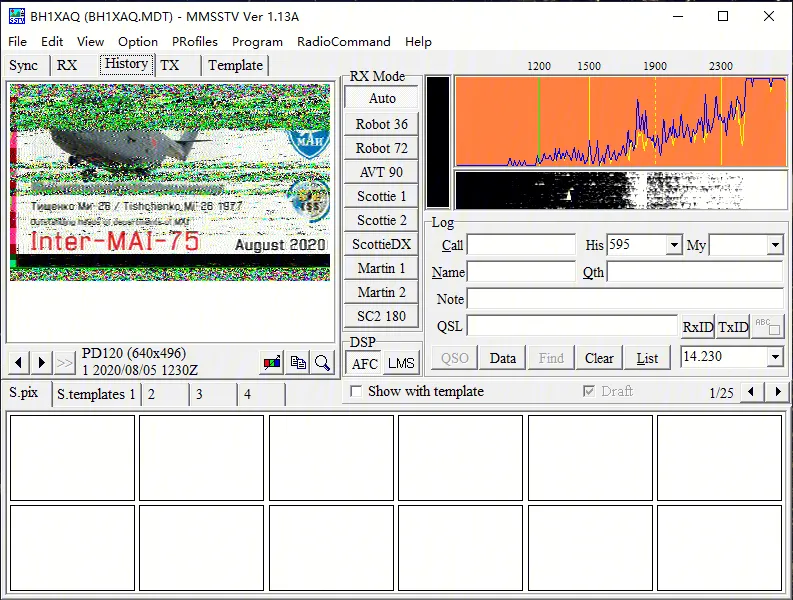The image size is (793, 600).
Task: Open the View menu
Action: (x=91, y=41)
